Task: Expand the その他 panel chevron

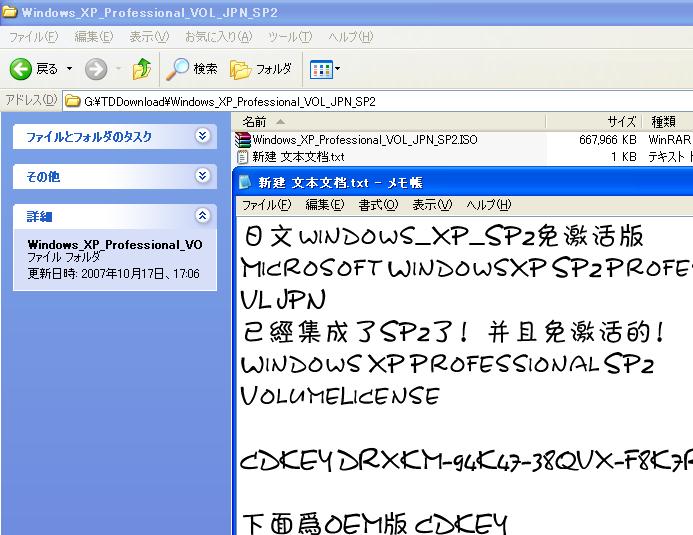Action: click(202, 176)
